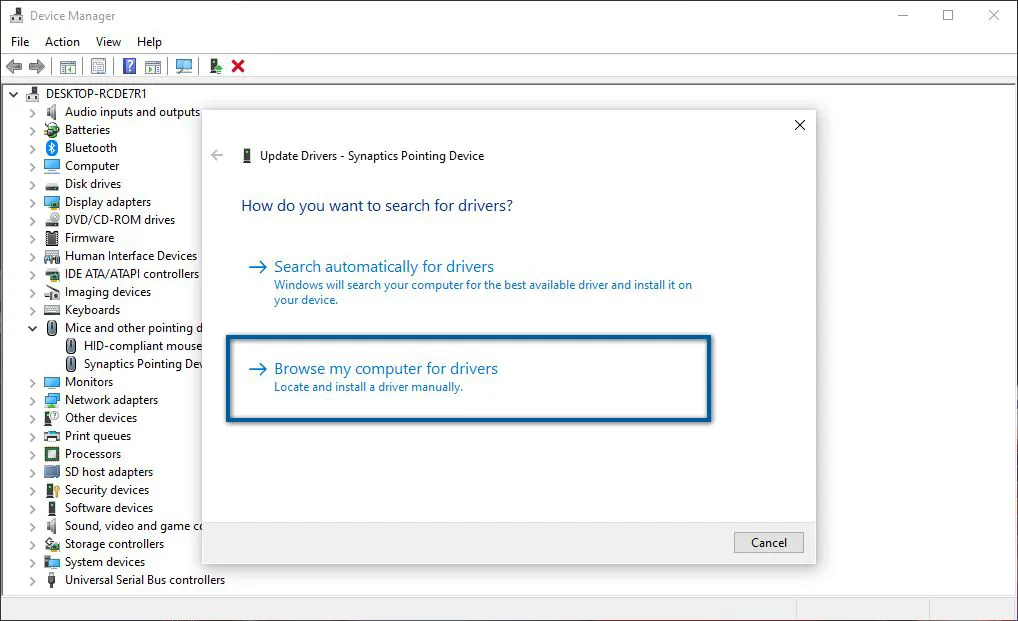
Task: Collapse the Mice and other pointing devices category
Action: click(x=31, y=327)
